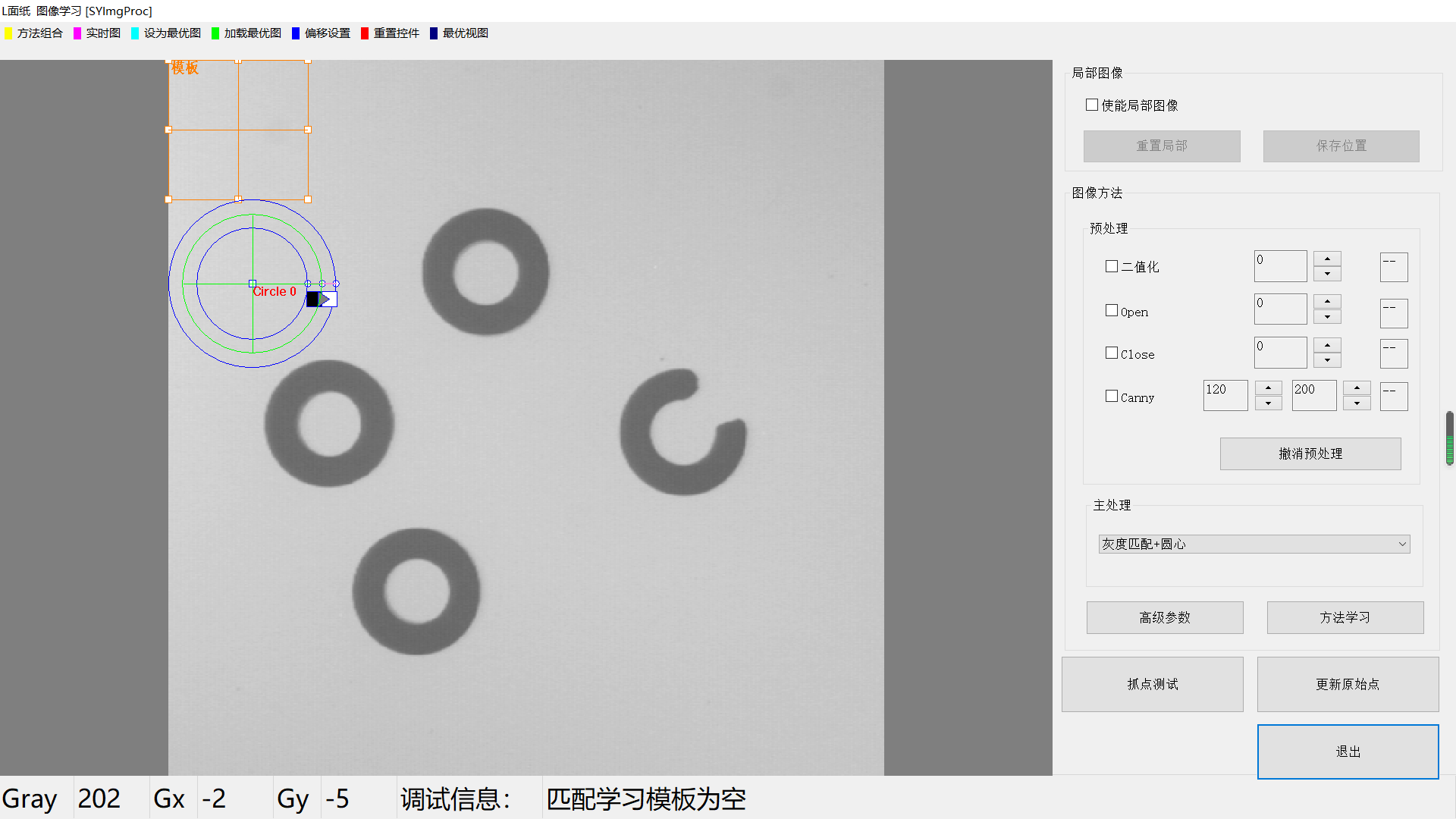Check the 二值化 preprocessing option
This screenshot has width=1456, height=819.
point(1112,266)
